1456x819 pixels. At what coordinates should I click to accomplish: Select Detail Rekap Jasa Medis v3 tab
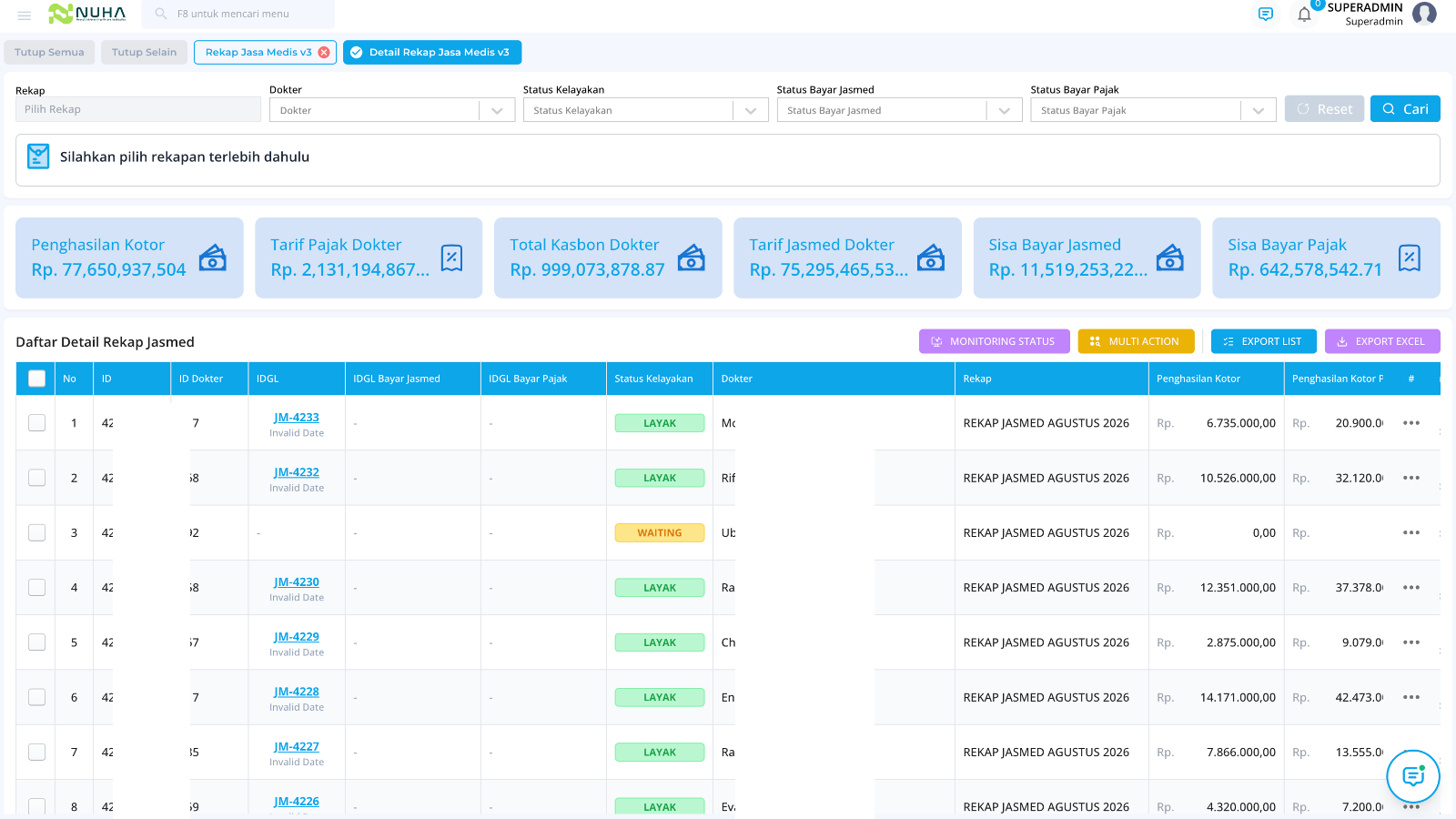[x=432, y=53]
